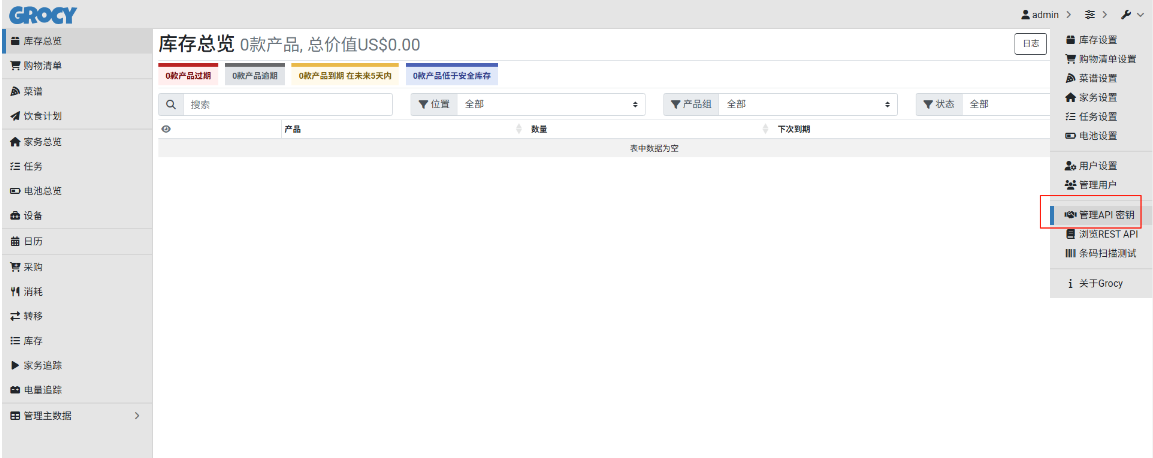Click info icon beside 关于Grocy
Image resolution: width=1153 pixels, height=458 pixels.
pos(1071,283)
